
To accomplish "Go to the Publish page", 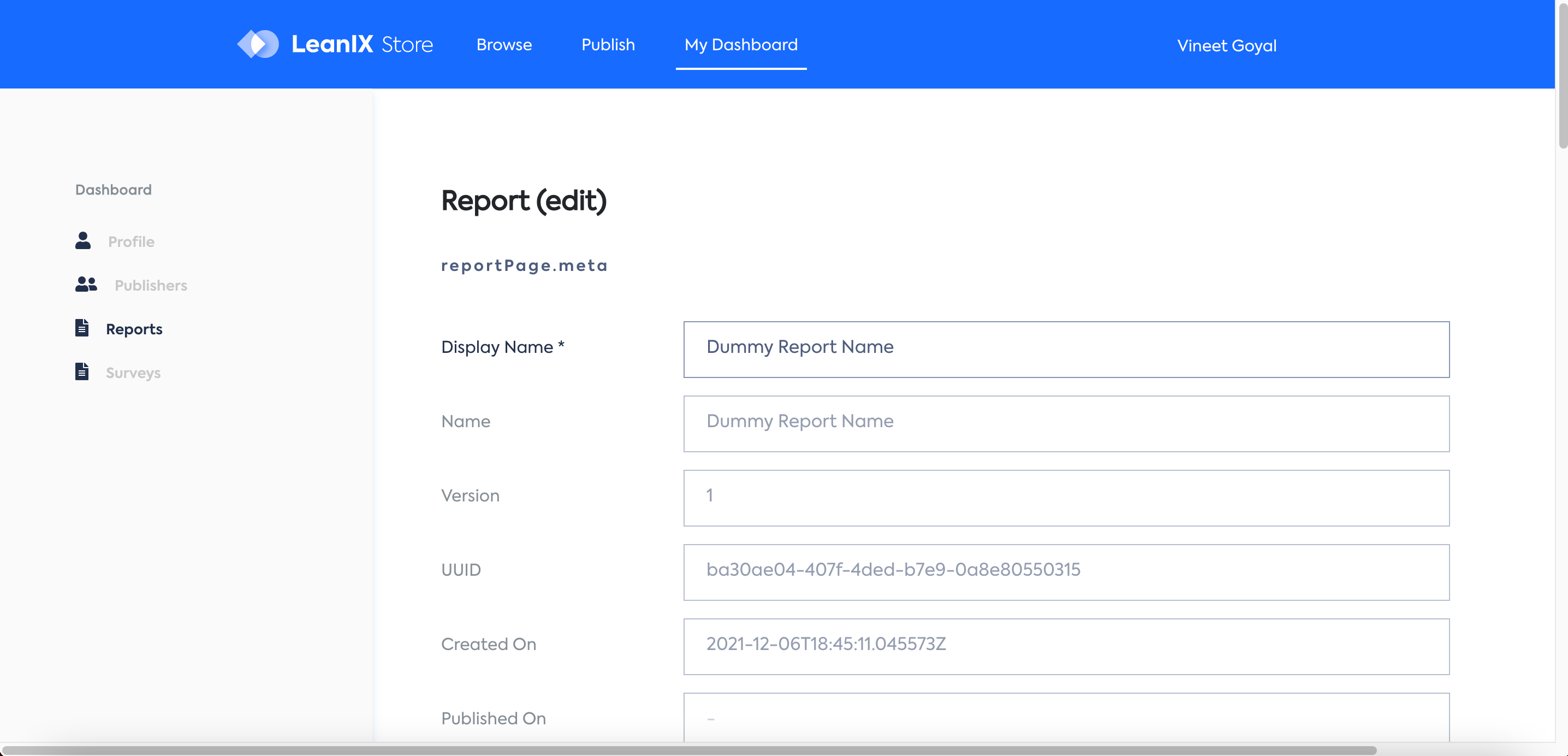I will click(x=608, y=44).
